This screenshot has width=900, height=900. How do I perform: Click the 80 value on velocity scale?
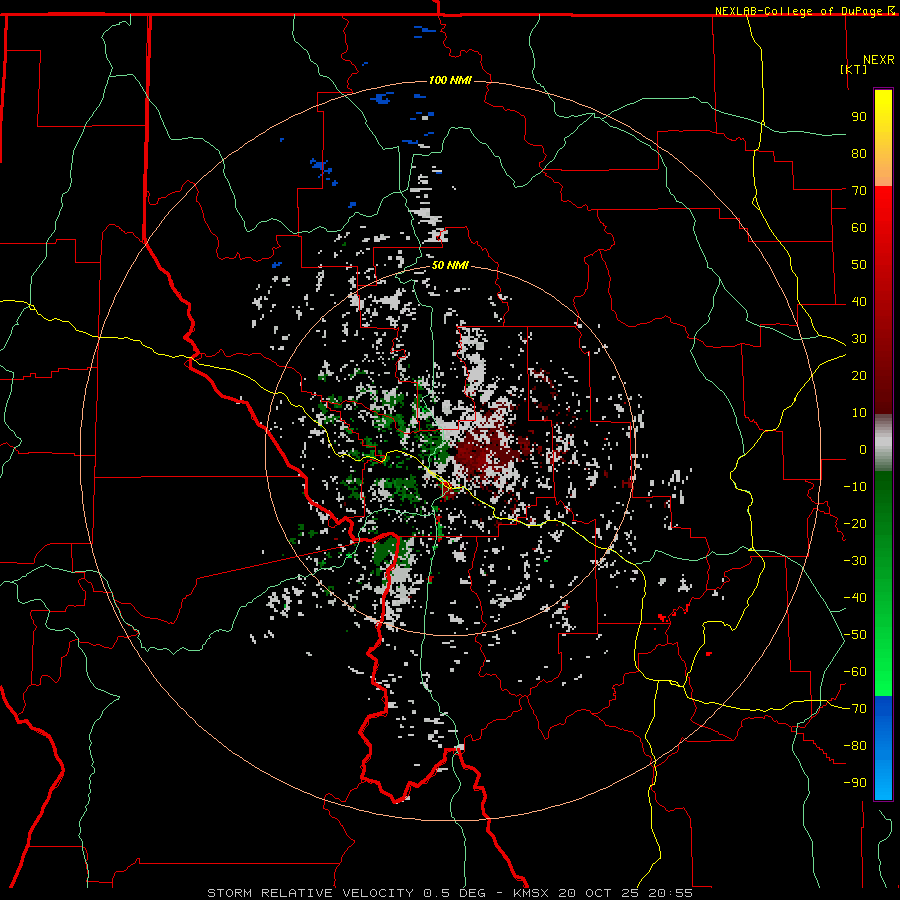tap(859, 154)
